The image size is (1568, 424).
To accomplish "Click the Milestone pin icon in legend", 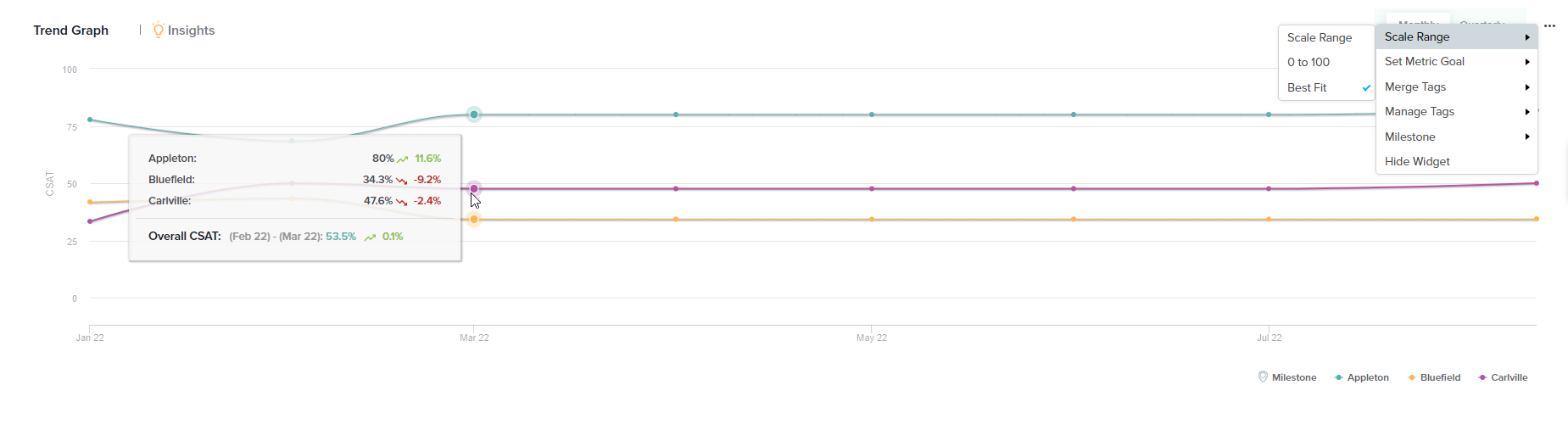I will tap(1263, 377).
